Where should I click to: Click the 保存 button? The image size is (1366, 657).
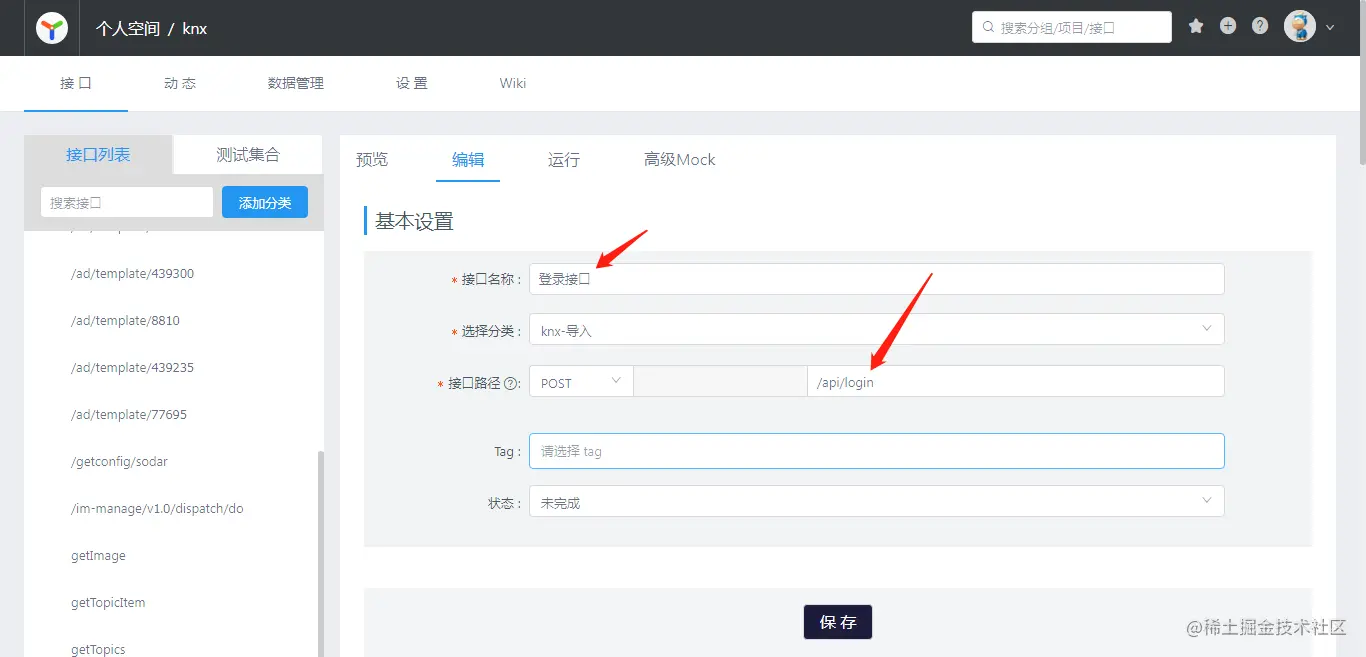838,622
